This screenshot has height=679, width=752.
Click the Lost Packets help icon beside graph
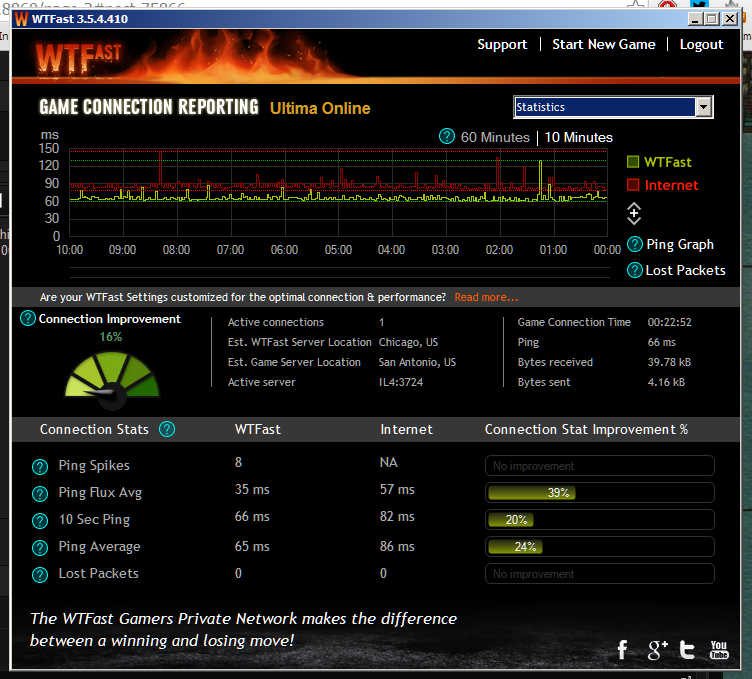click(x=634, y=270)
